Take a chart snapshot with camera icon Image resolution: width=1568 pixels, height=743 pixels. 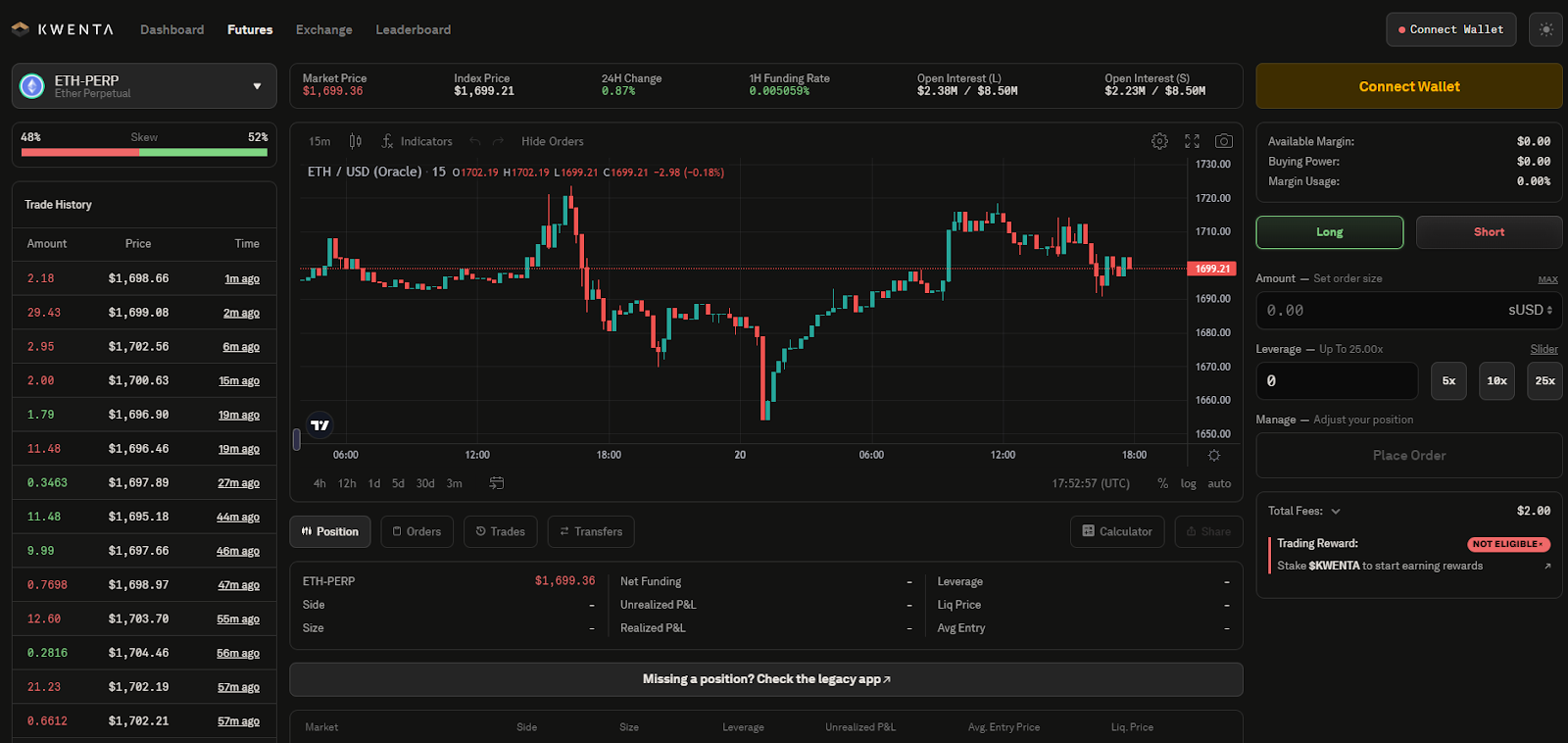tap(1224, 141)
